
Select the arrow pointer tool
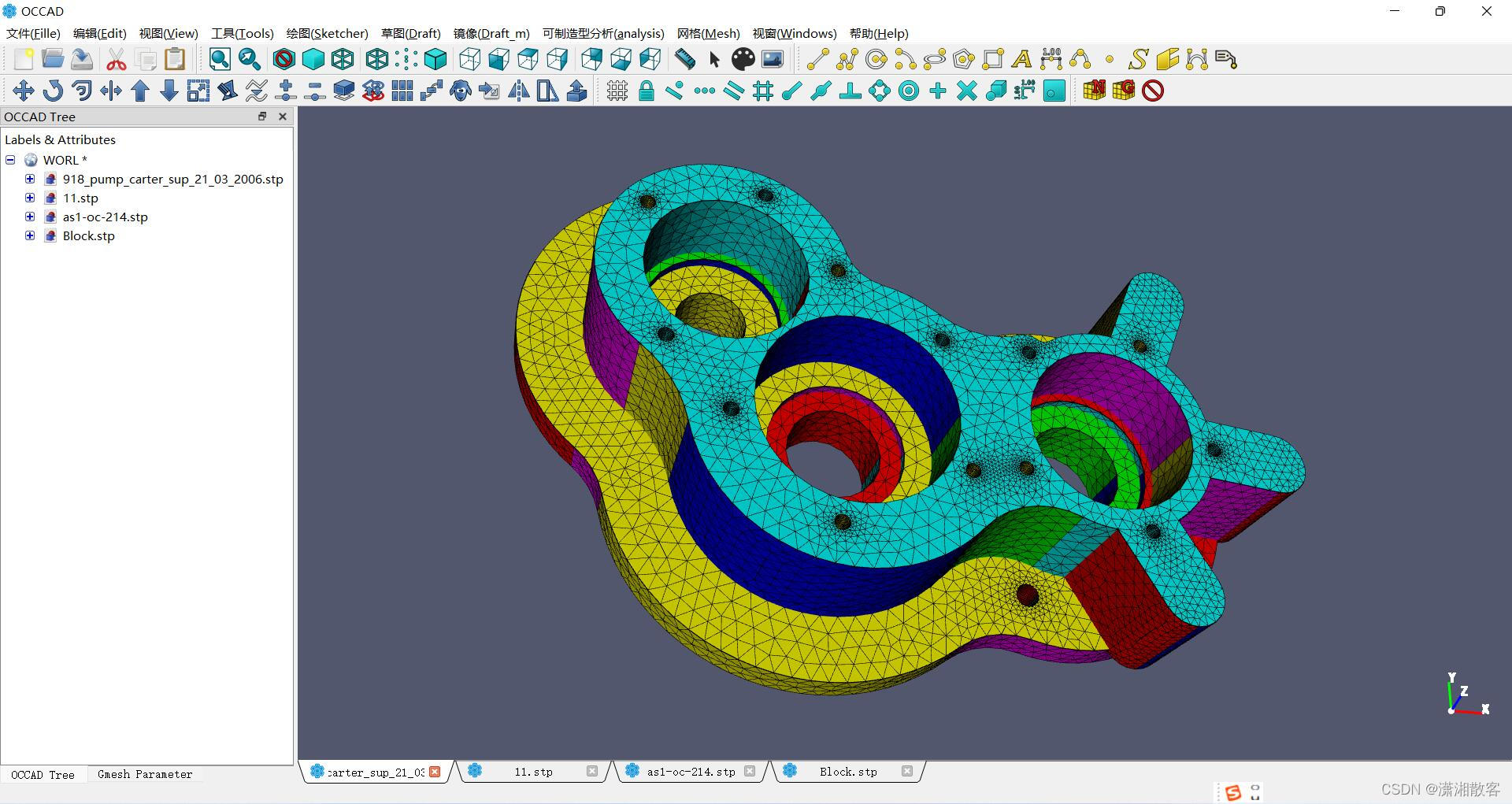[714, 60]
